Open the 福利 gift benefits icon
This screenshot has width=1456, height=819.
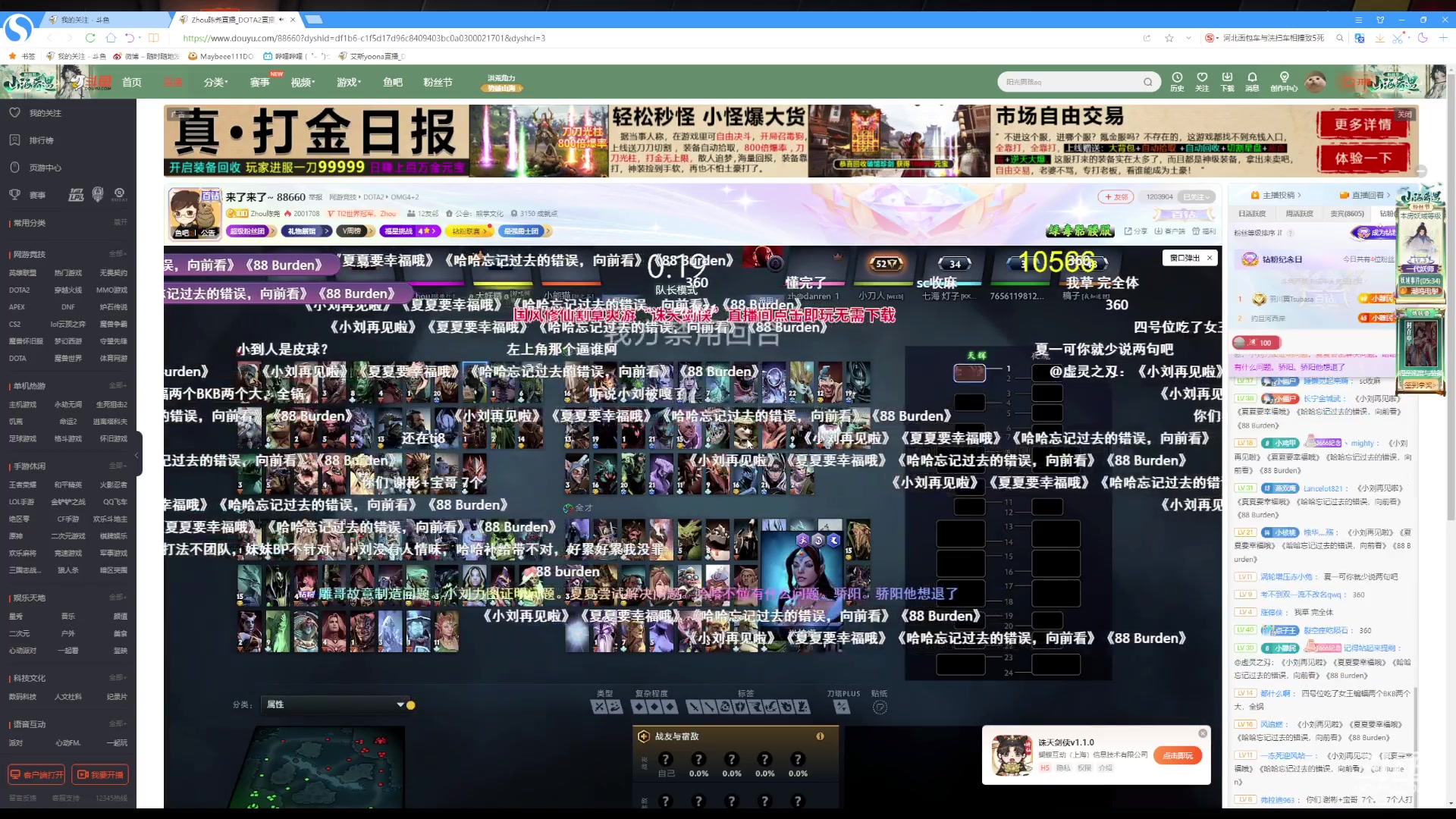1202,231
